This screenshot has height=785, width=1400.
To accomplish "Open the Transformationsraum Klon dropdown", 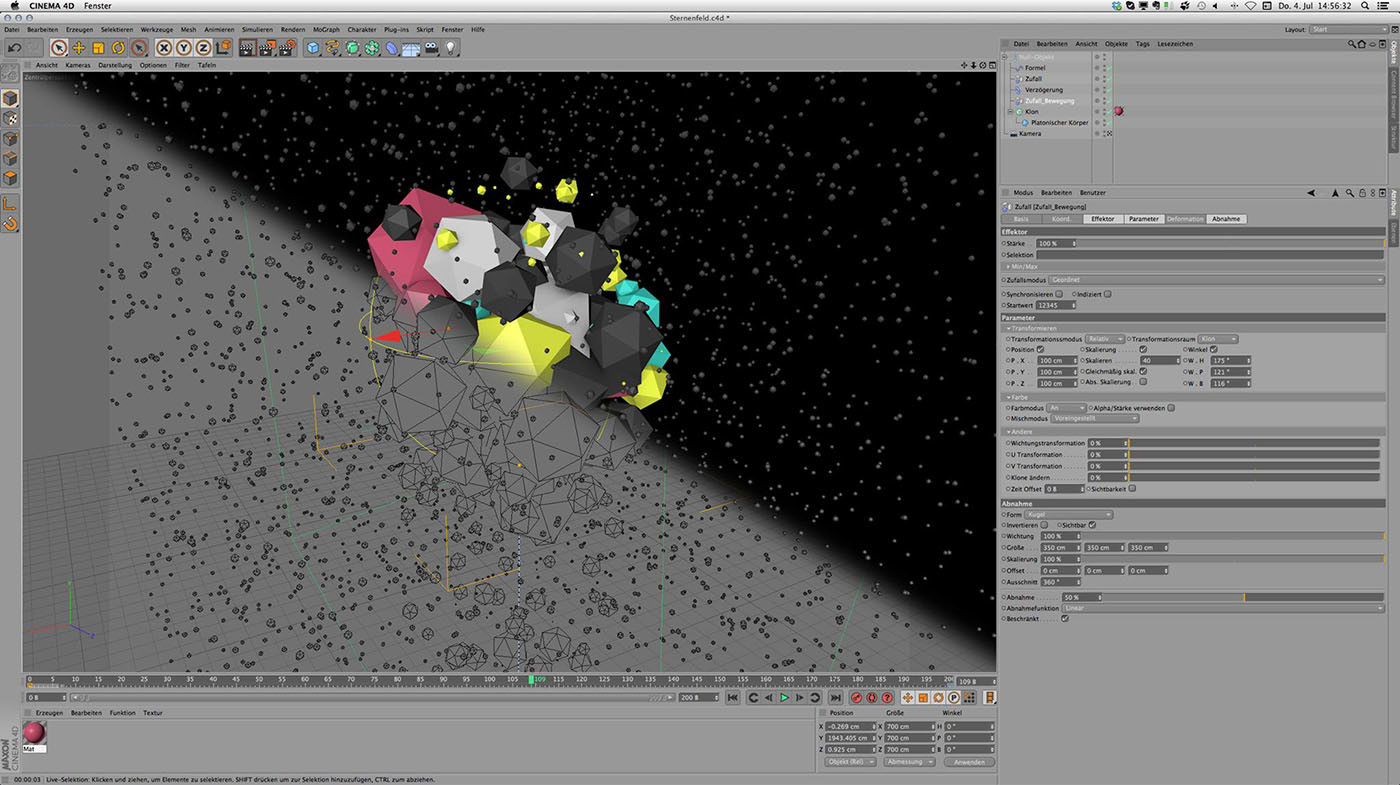I will pos(1218,339).
